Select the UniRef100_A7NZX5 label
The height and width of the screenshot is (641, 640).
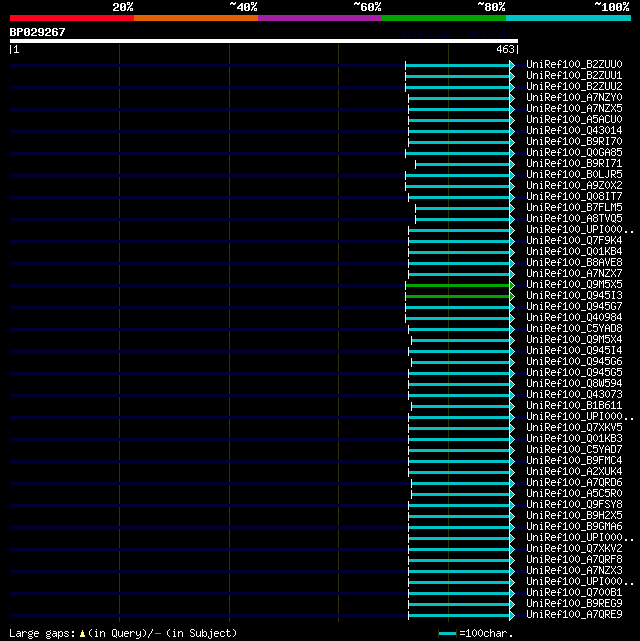(574, 109)
